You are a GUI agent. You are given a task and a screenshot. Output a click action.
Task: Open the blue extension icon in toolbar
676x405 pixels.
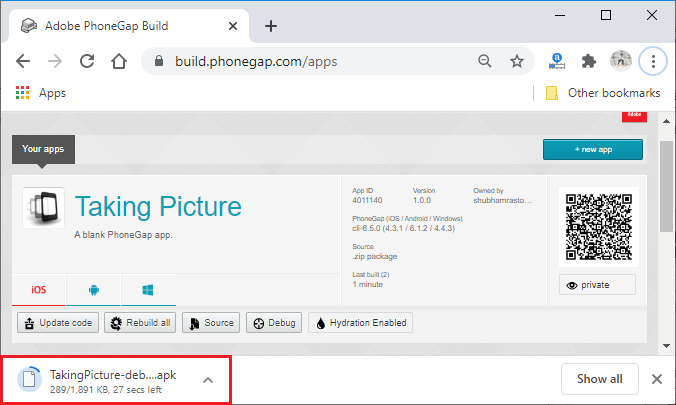557,61
